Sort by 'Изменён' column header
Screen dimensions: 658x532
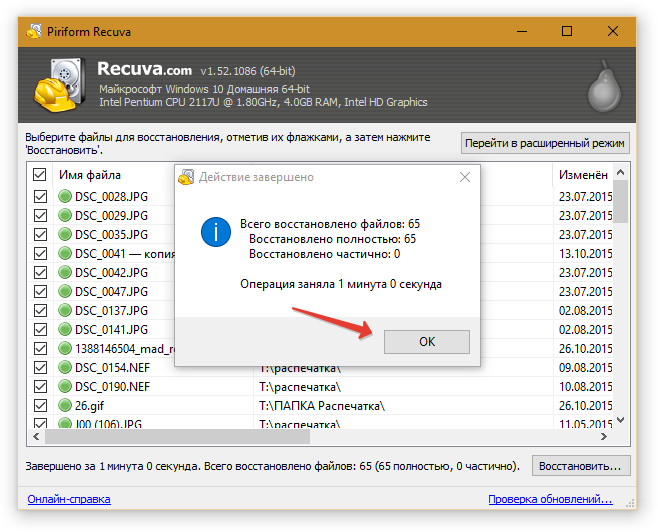pos(583,175)
